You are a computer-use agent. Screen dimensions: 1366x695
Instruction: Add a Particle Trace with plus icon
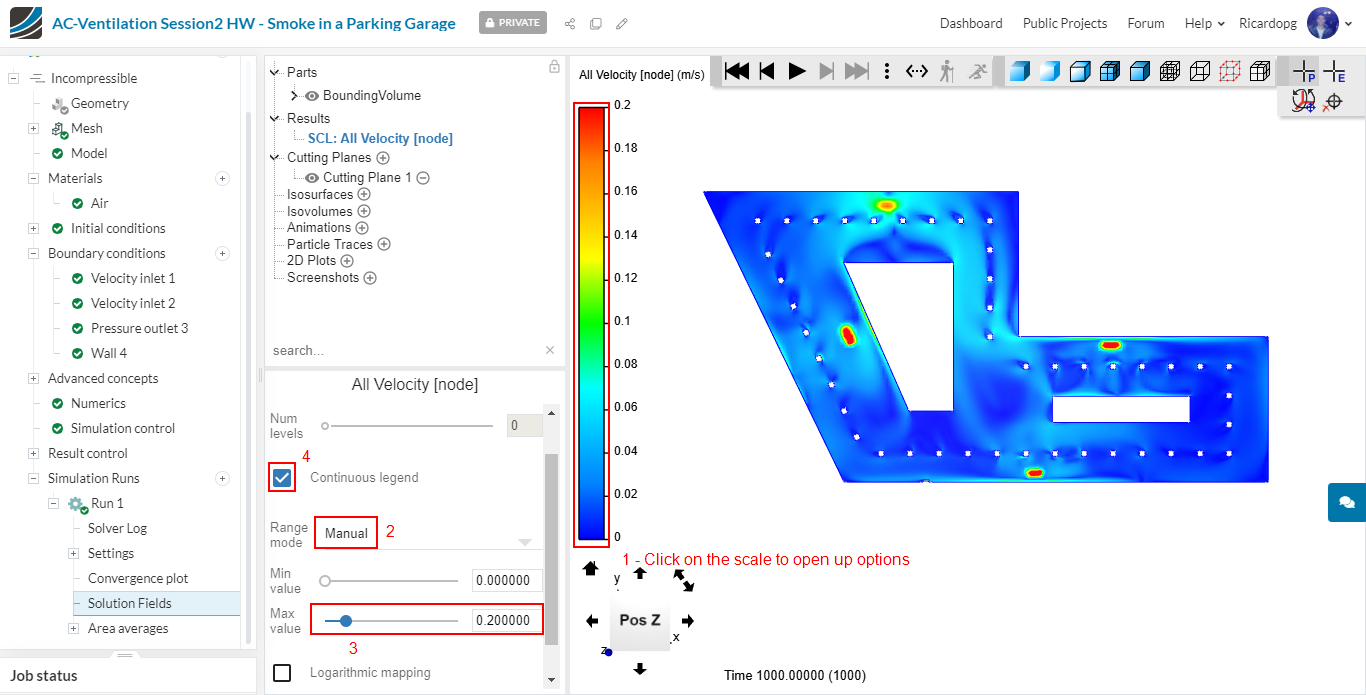pyautogui.click(x=384, y=244)
